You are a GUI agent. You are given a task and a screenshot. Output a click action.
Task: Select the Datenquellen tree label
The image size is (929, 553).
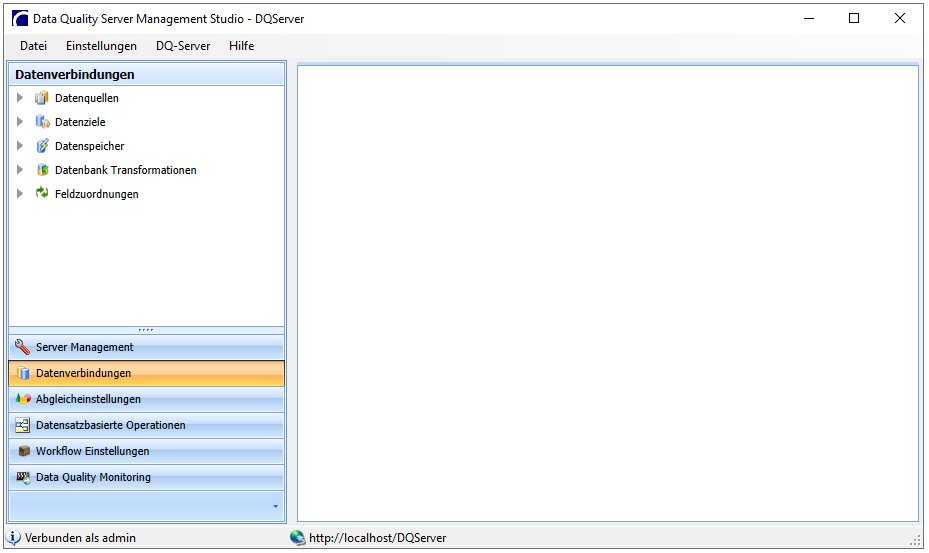click(x=87, y=98)
